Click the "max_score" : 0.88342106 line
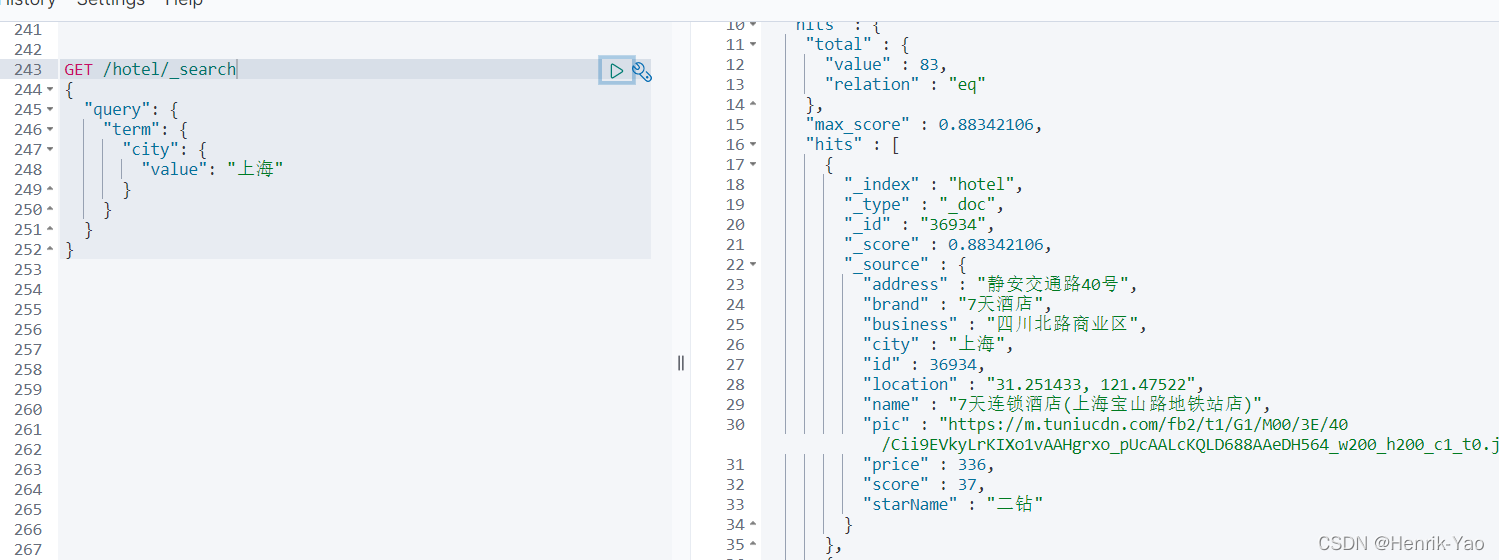The height and width of the screenshot is (560, 1499). pyautogui.click(x=924, y=124)
